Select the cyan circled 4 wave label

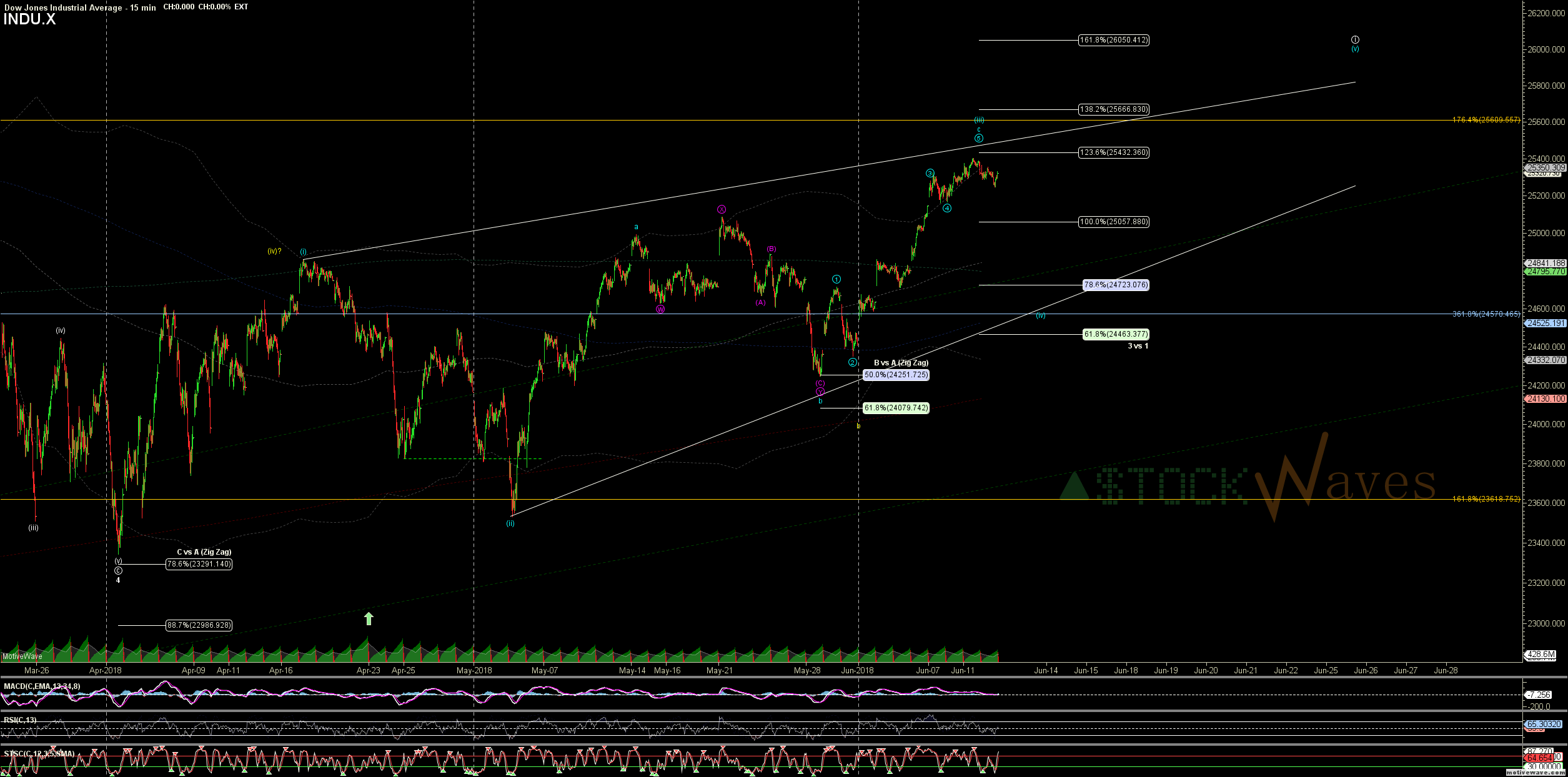click(947, 208)
